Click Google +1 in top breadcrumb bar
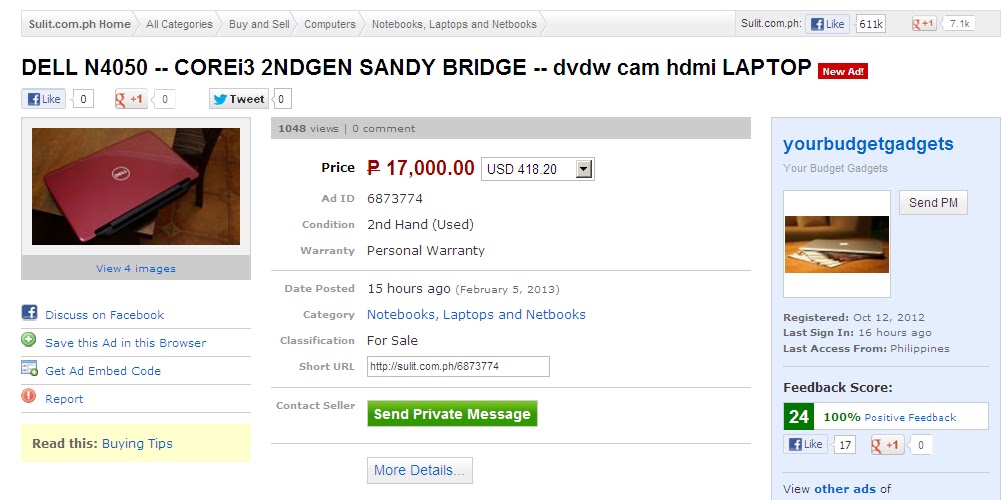The width and height of the screenshot is (1002, 500). point(923,24)
